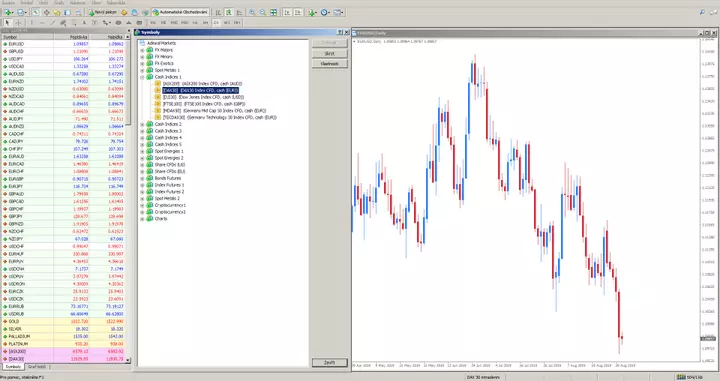Select the arrow cursor tool

point(7,22)
